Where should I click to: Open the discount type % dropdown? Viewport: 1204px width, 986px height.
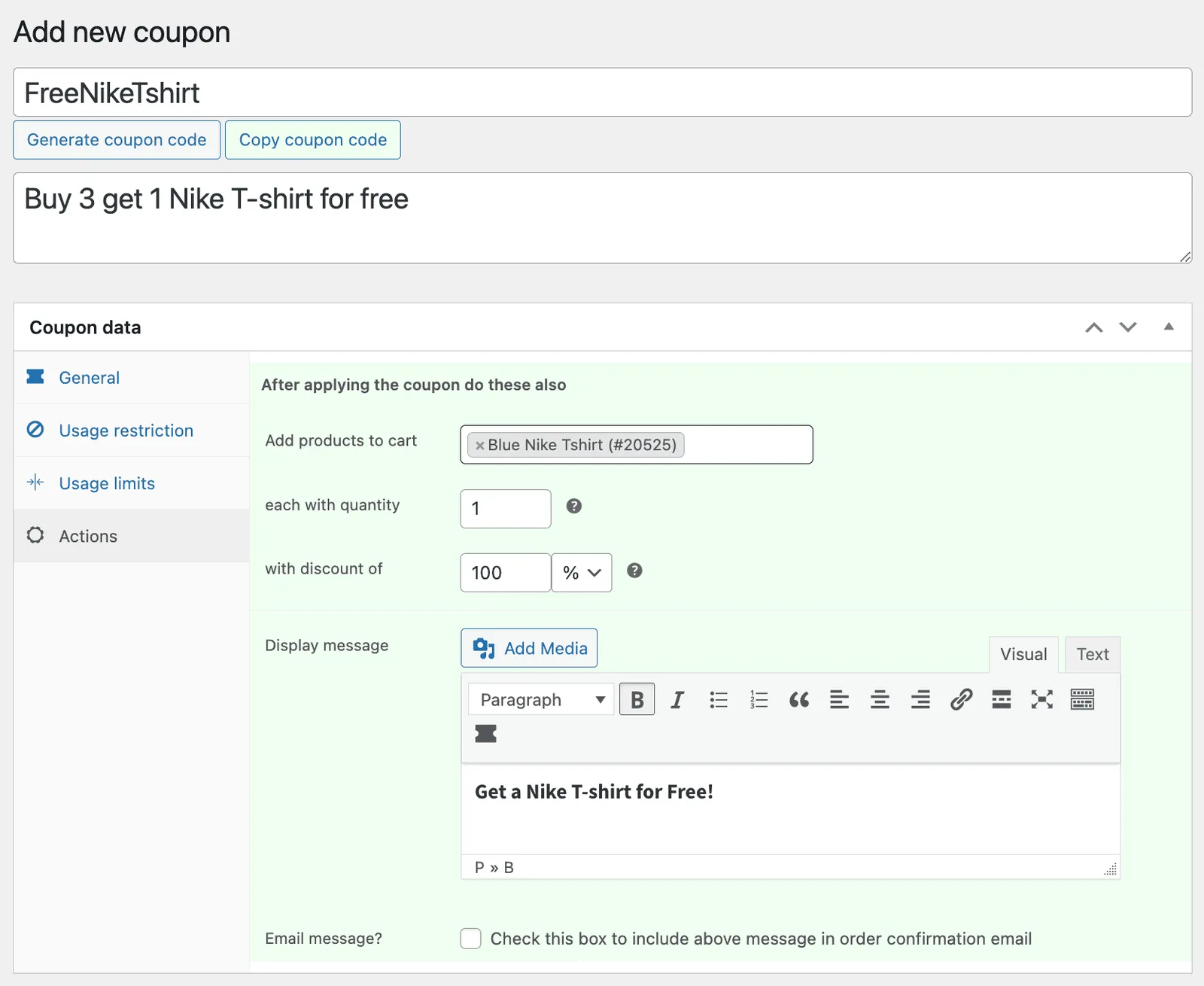click(x=582, y=573)
